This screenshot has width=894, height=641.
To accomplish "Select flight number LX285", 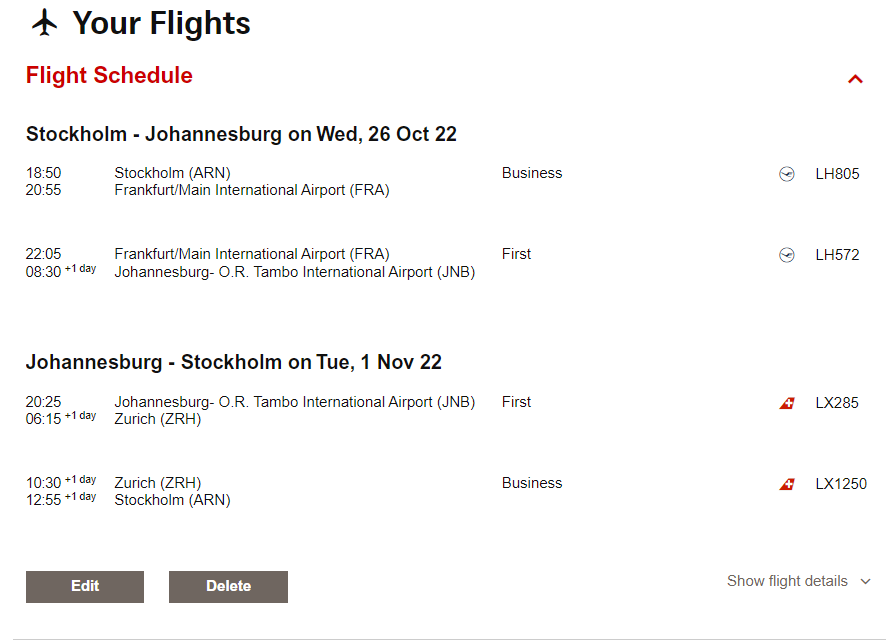I will tap(837, 403).
